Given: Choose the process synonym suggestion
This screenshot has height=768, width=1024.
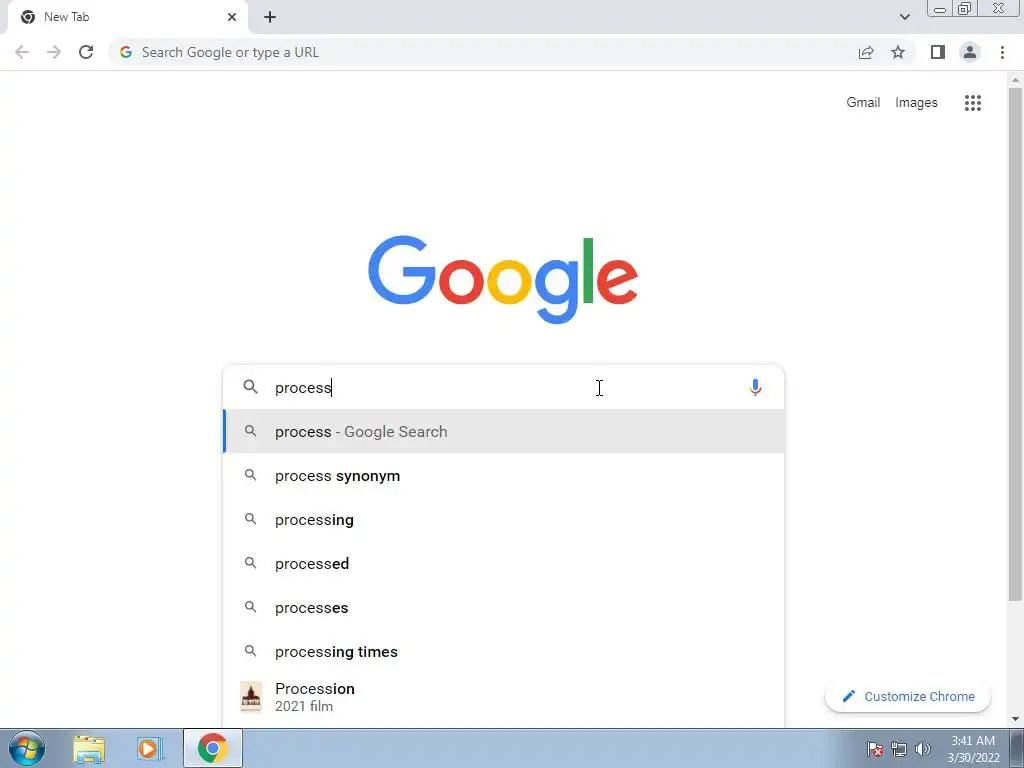Looking at the screenshot, I should pos(503,475).
